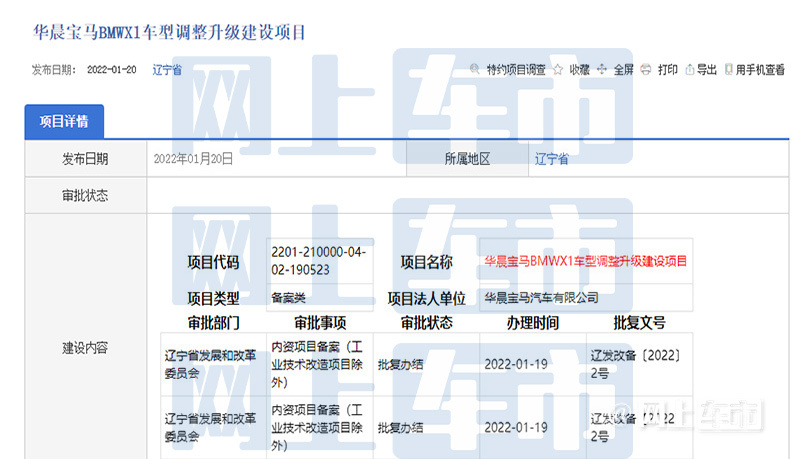Click the 2022年01月20日 date cell
This screenshot has width=800, height=459.
(x=193, y=159)
